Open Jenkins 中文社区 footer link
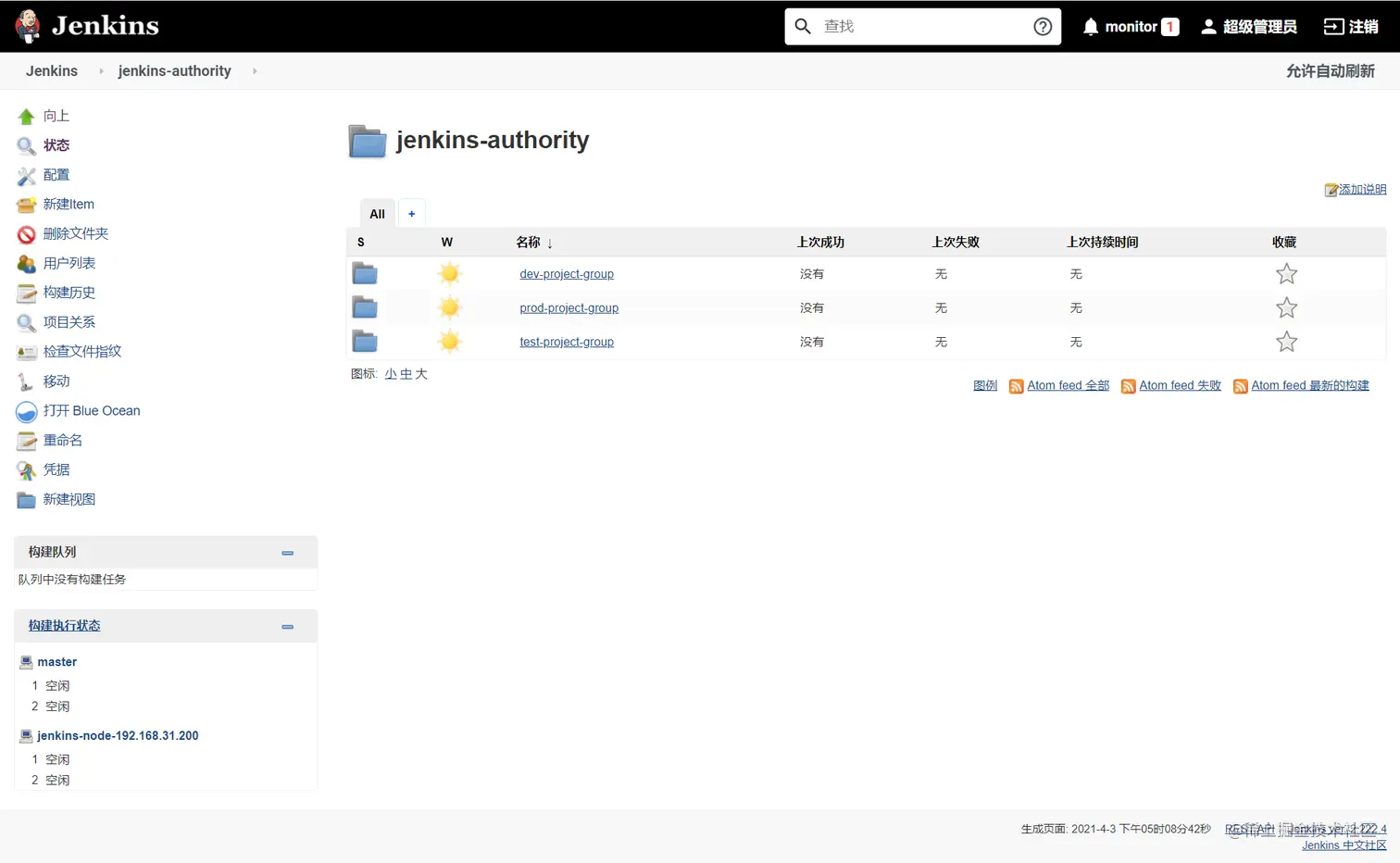 pos(1344,845)
